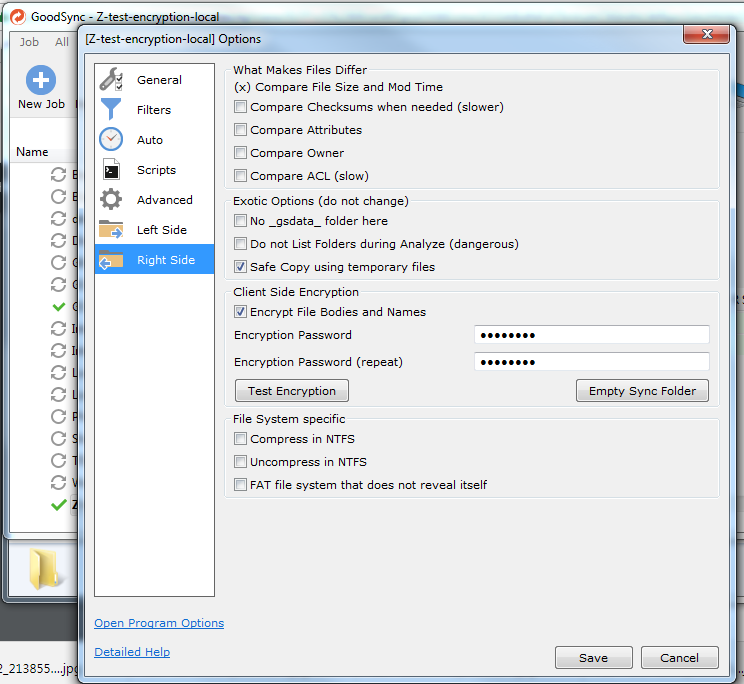Enable Compare Owner checkbox
The height and width of the screenshot is (684, 744).
(240, 153)
